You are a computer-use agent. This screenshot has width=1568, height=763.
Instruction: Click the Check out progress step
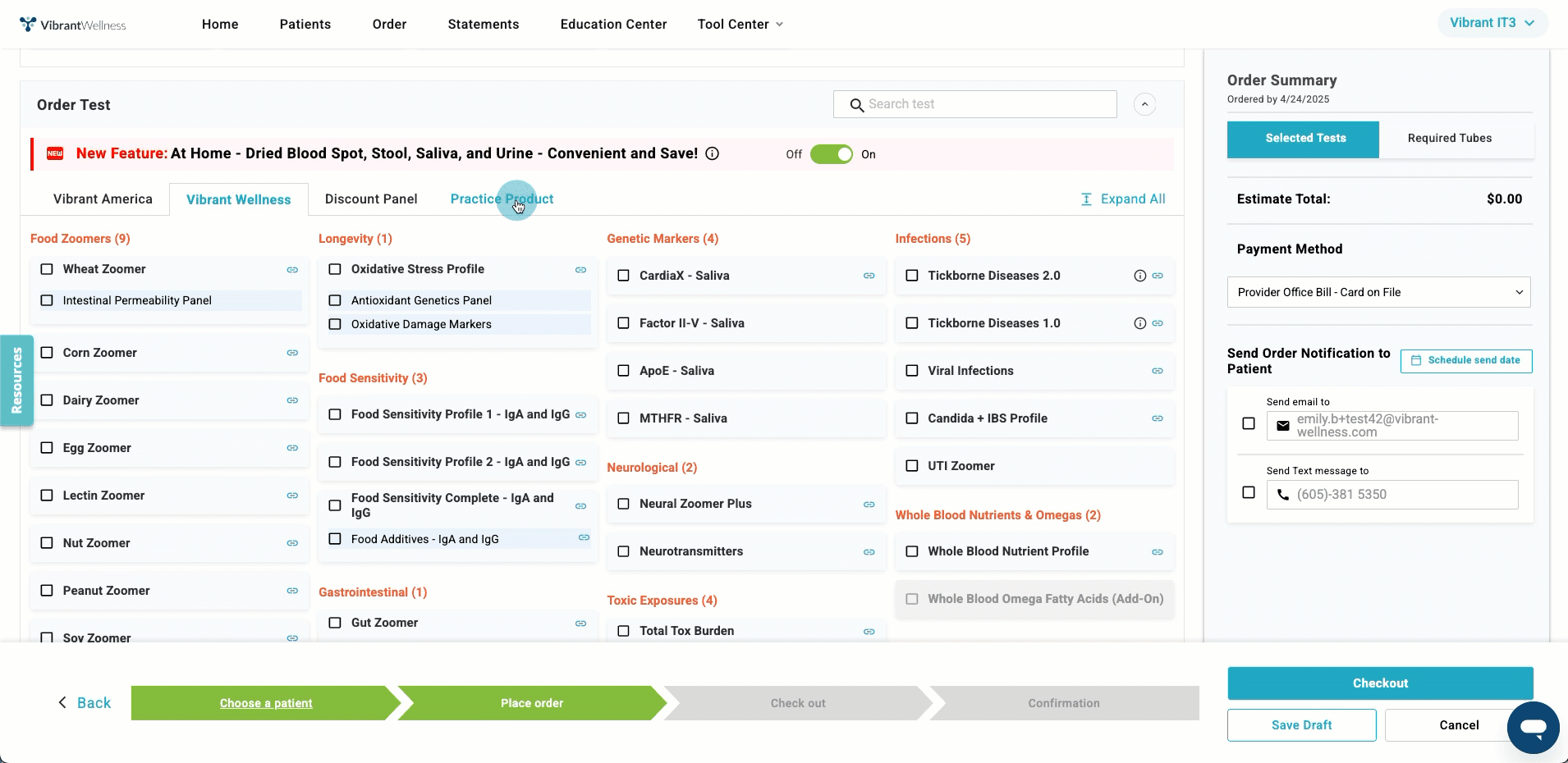pos(798,703)
